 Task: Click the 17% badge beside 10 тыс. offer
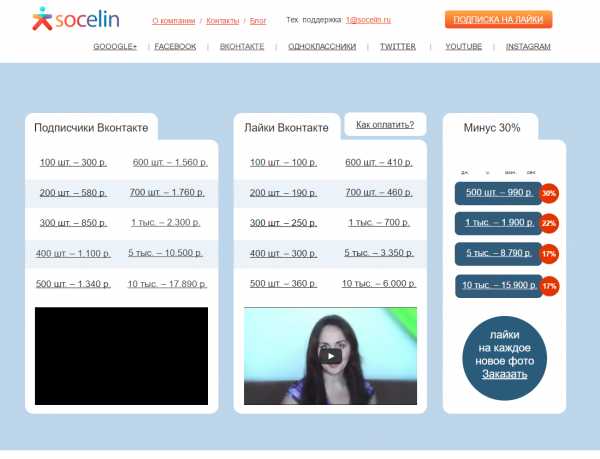pos(549,286)
